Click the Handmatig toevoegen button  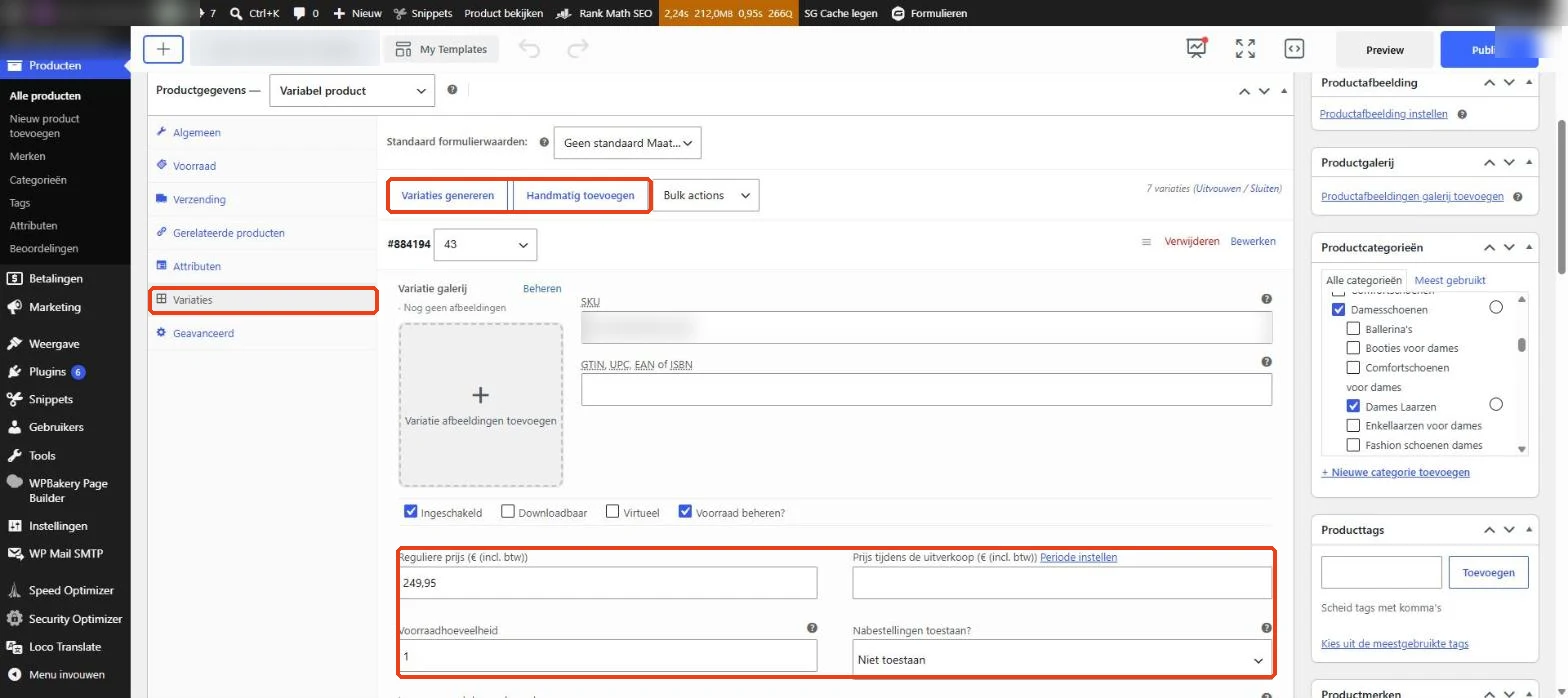tap(580, 196)
